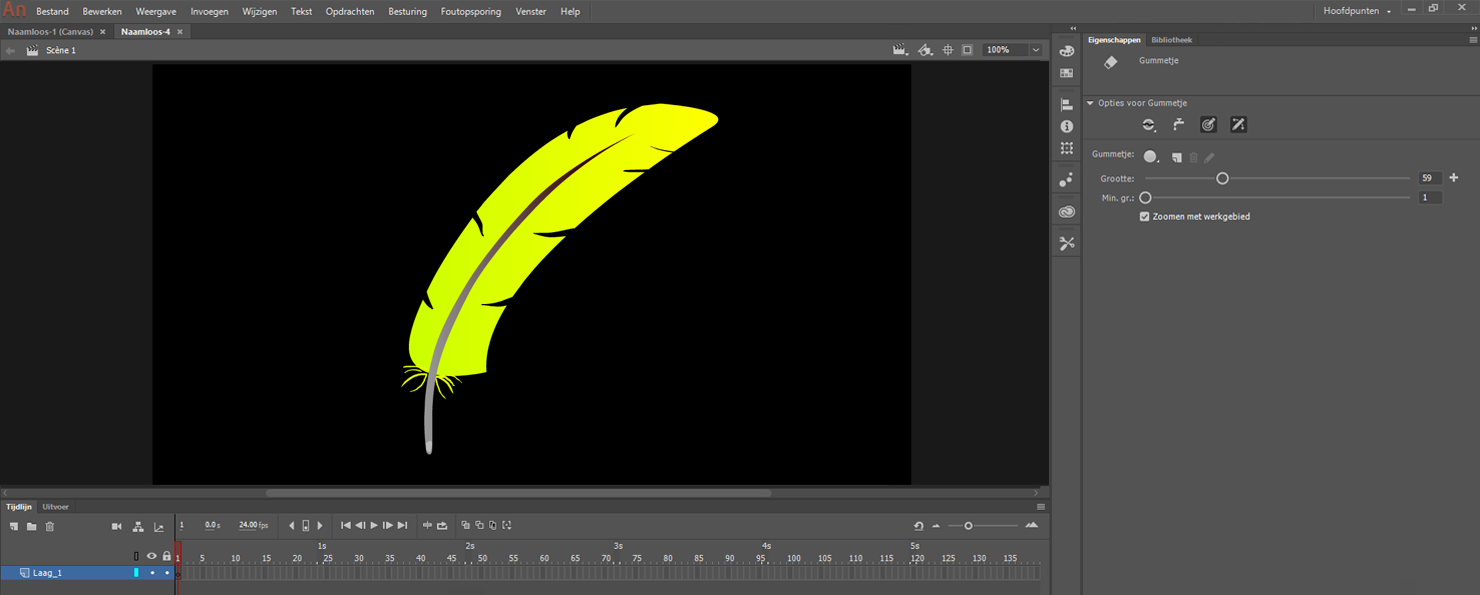Step back one frame

[360, 525]
